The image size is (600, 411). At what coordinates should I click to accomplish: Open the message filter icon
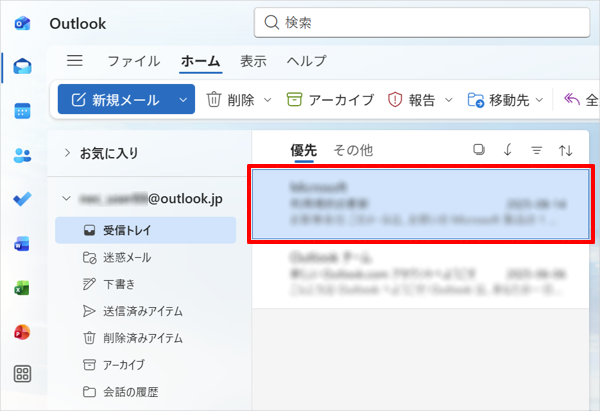tap(536, 150)
